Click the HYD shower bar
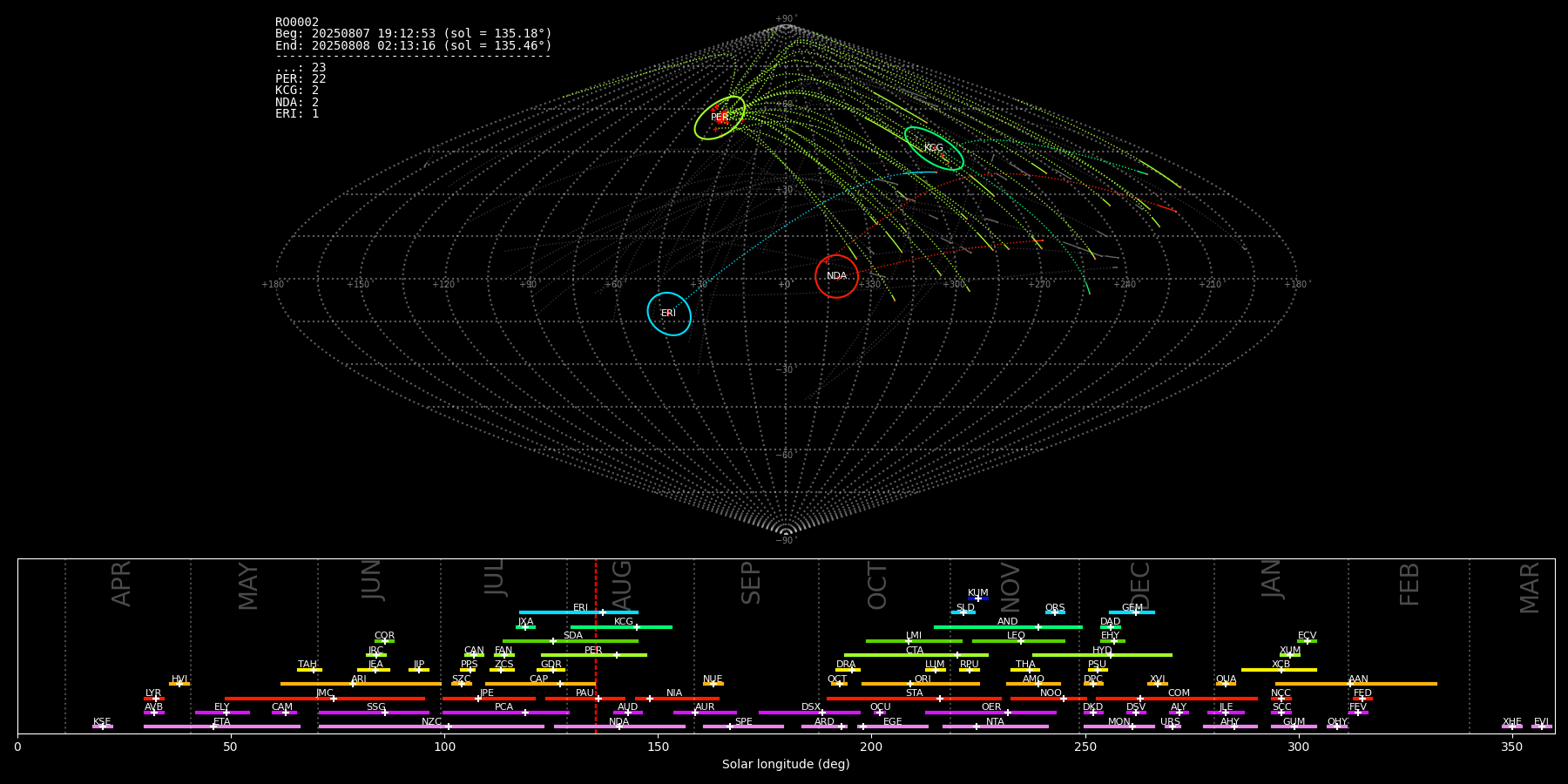 click(x=1102, y=655)
